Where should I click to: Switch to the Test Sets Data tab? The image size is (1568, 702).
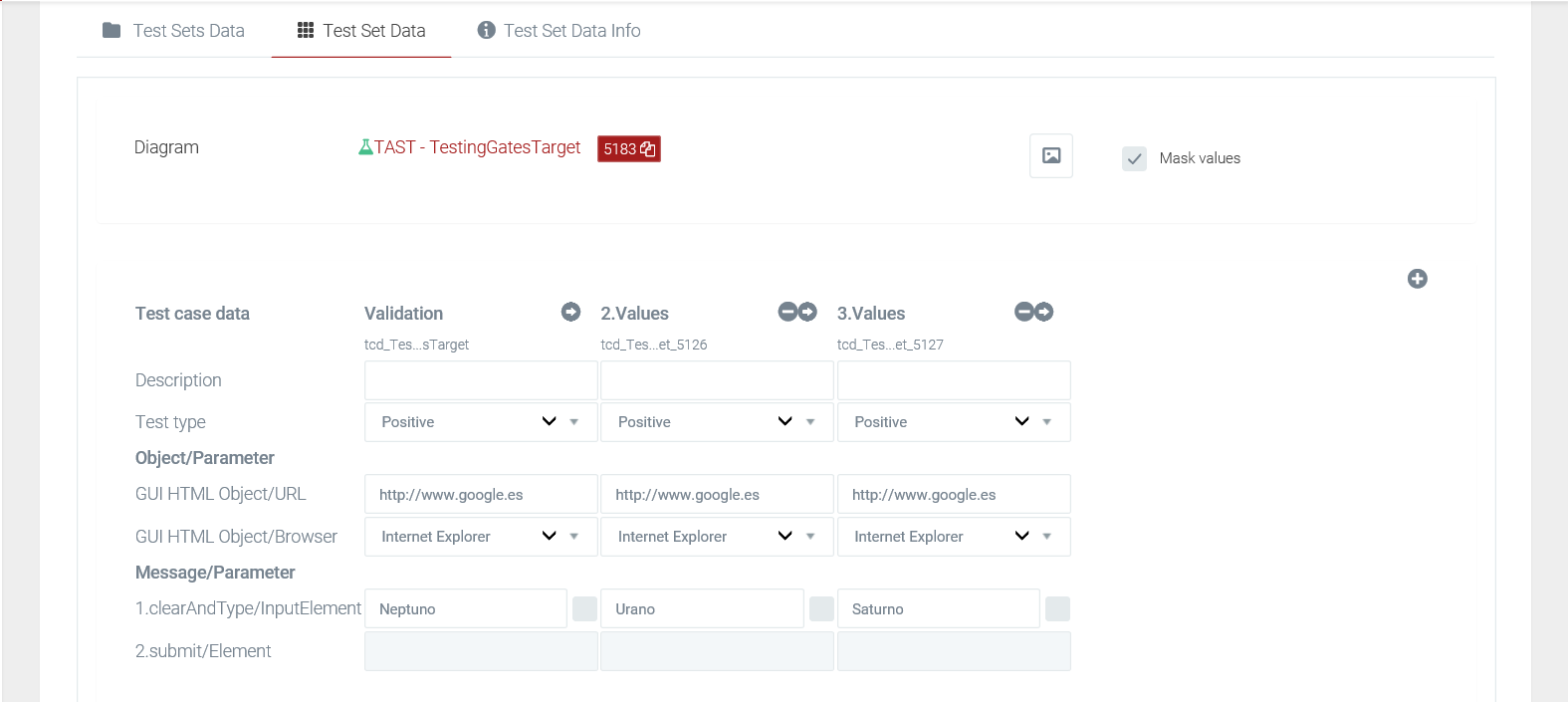pos(174,31)
